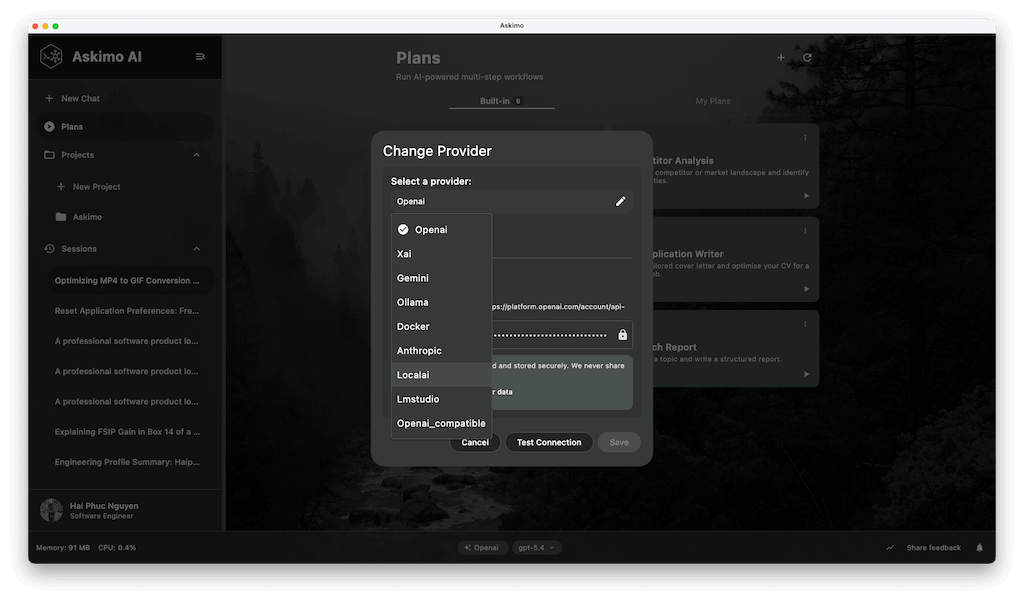Screen dimensions: 1024x601
Task: Run the Research Report plan arrow
Action: pyautogui.click(x=807, y=374)
